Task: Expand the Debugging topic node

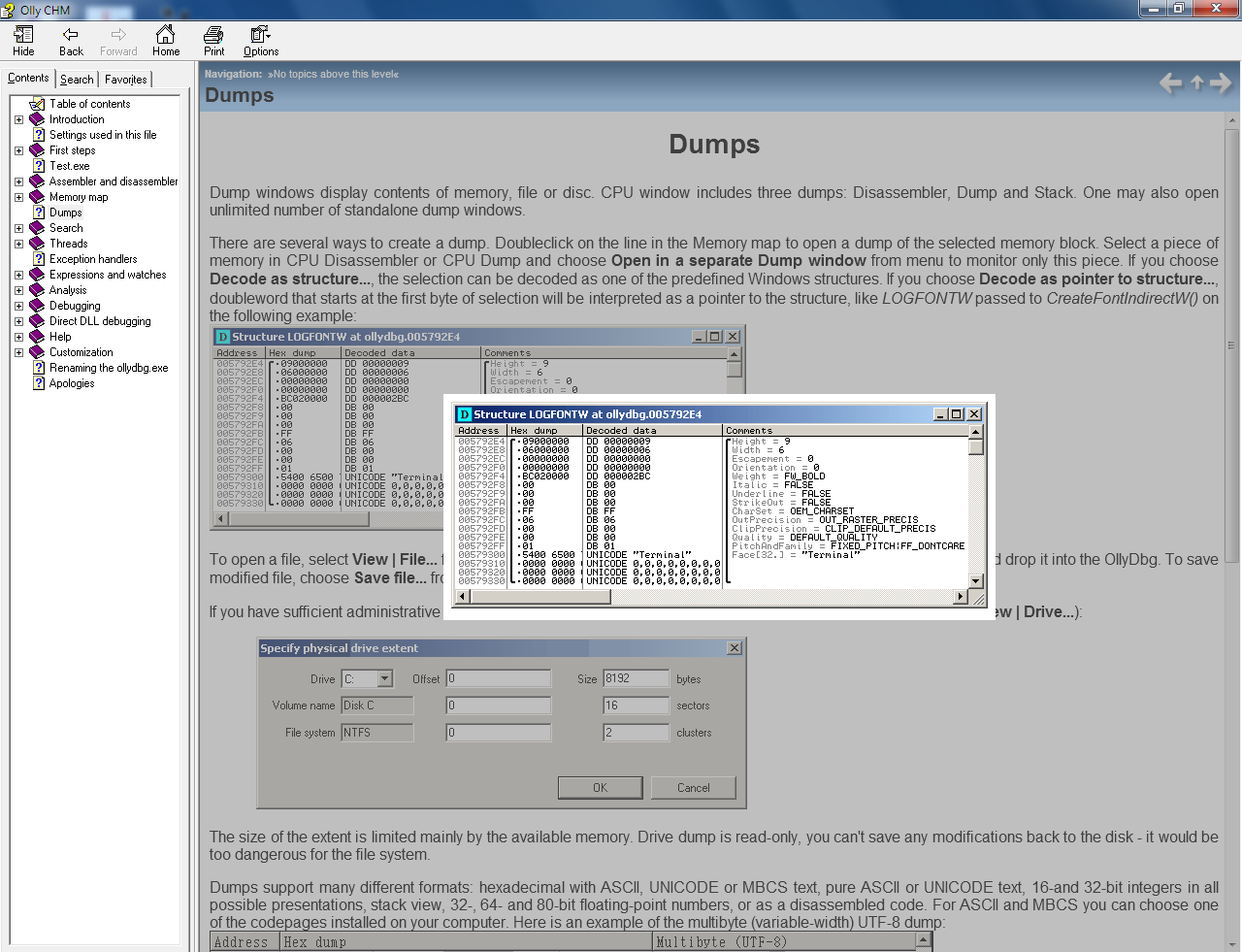Action: [x=18, y=307]
